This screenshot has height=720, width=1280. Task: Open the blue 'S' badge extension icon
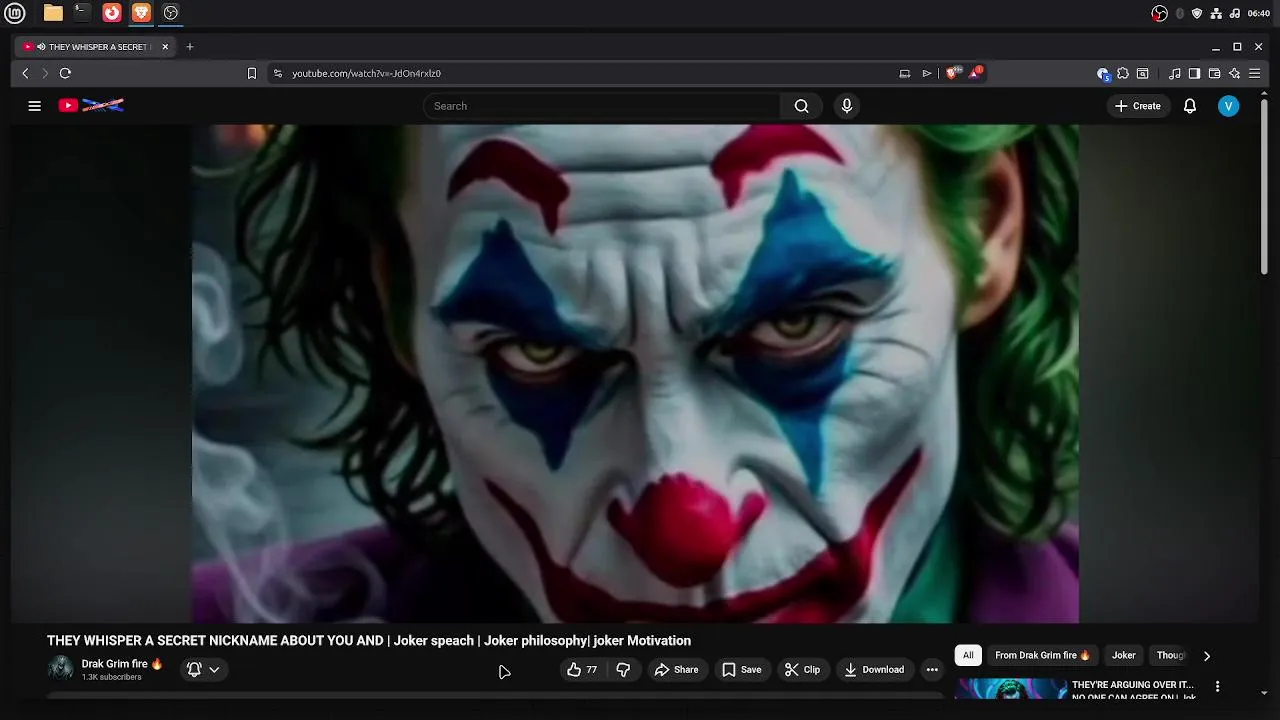point(1103,73)
